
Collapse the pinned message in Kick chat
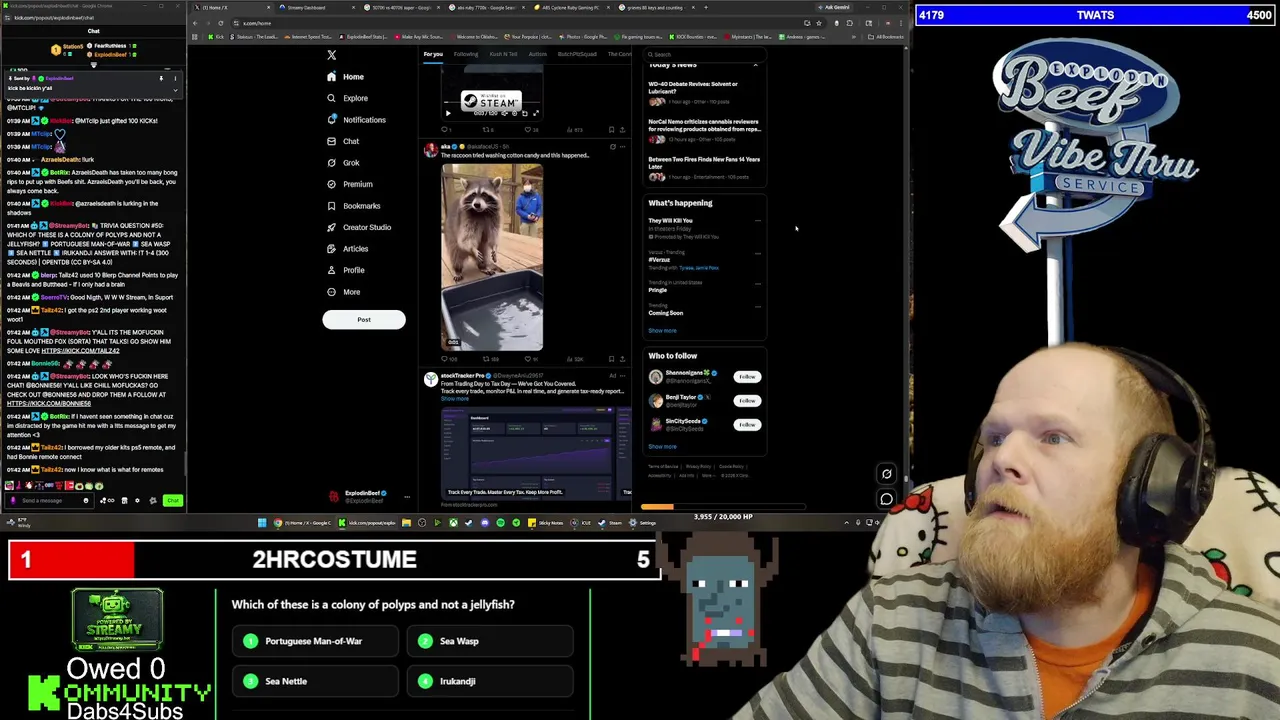coord(175,90)
